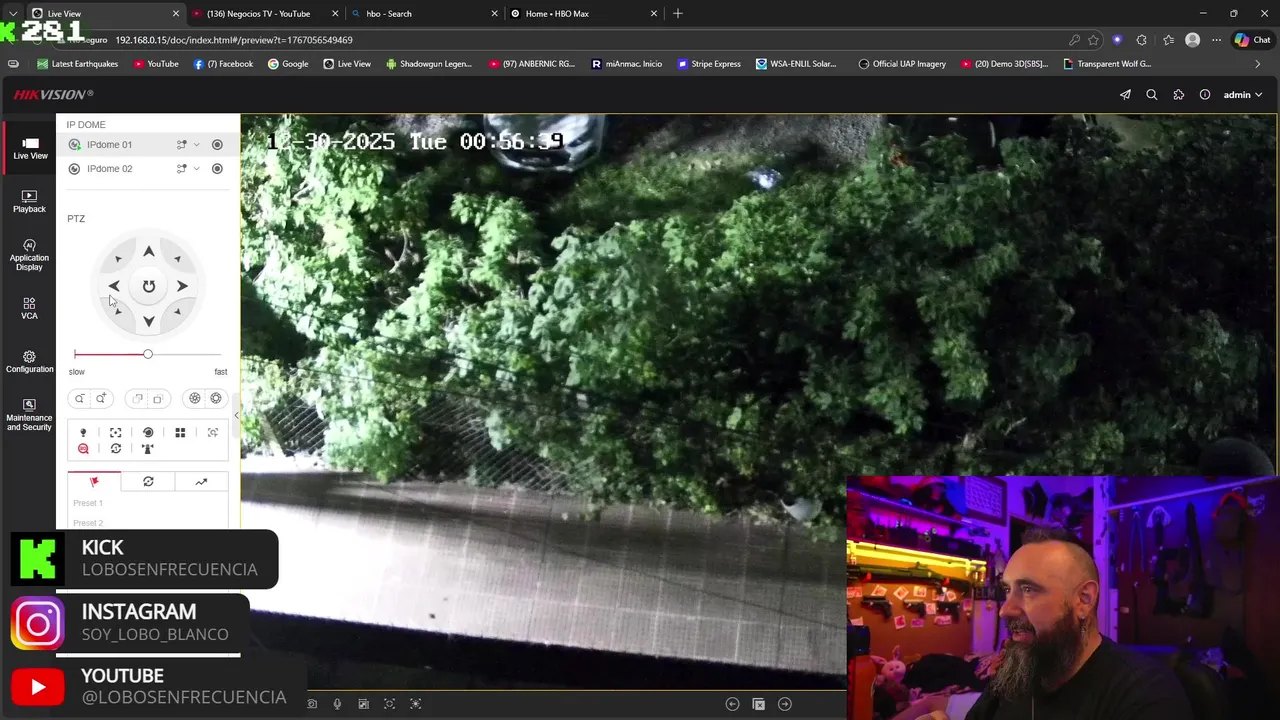Toggle the red 3D zoom icon

click(x=83, y=449)
